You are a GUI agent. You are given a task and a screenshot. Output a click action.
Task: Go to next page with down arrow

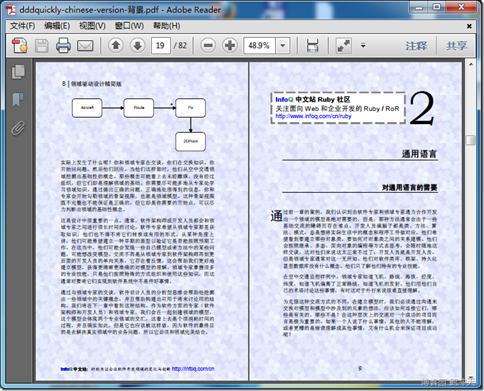138,45
